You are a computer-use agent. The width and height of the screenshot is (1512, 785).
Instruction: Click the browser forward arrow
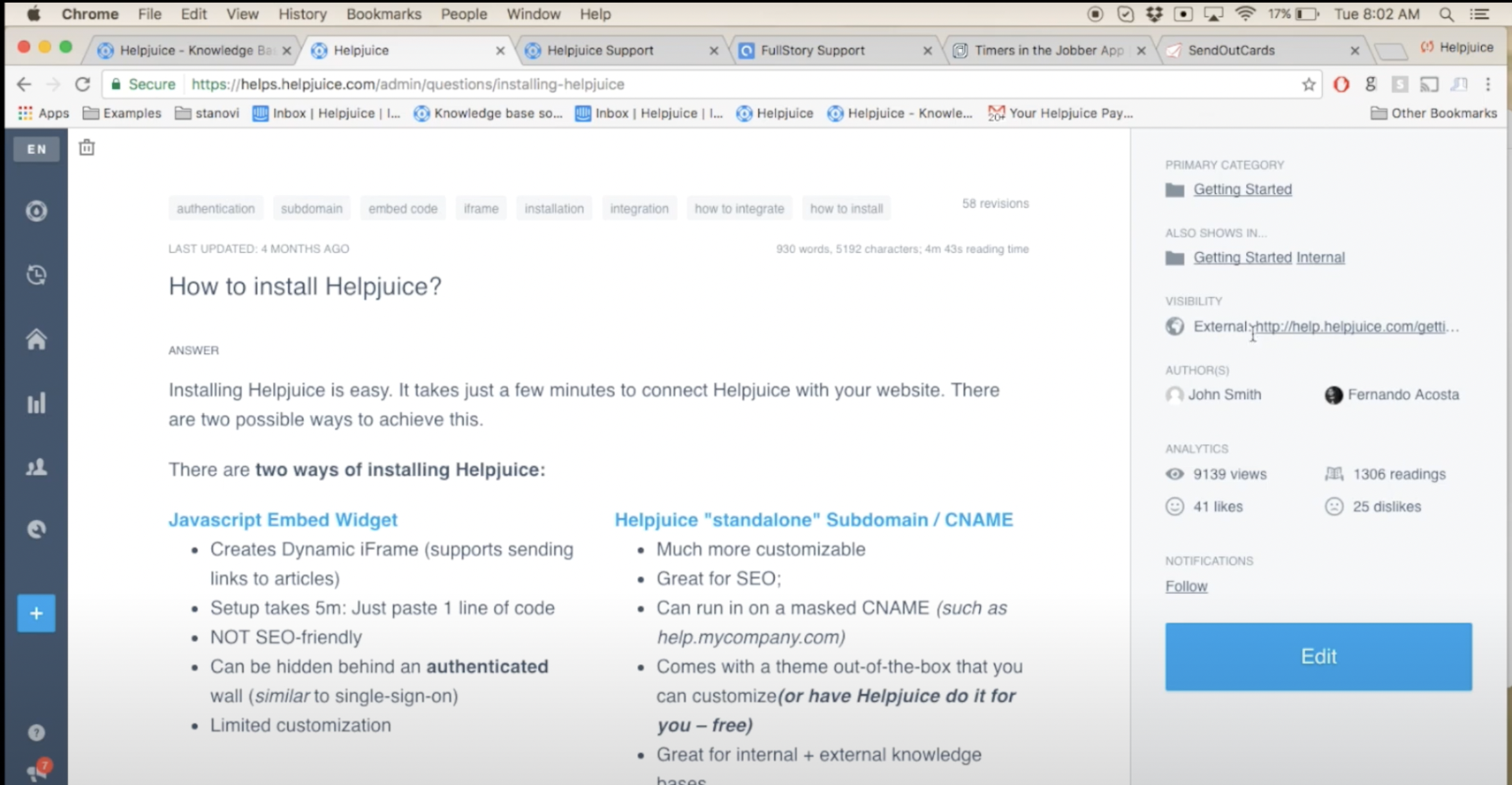(x=53, y=84)
